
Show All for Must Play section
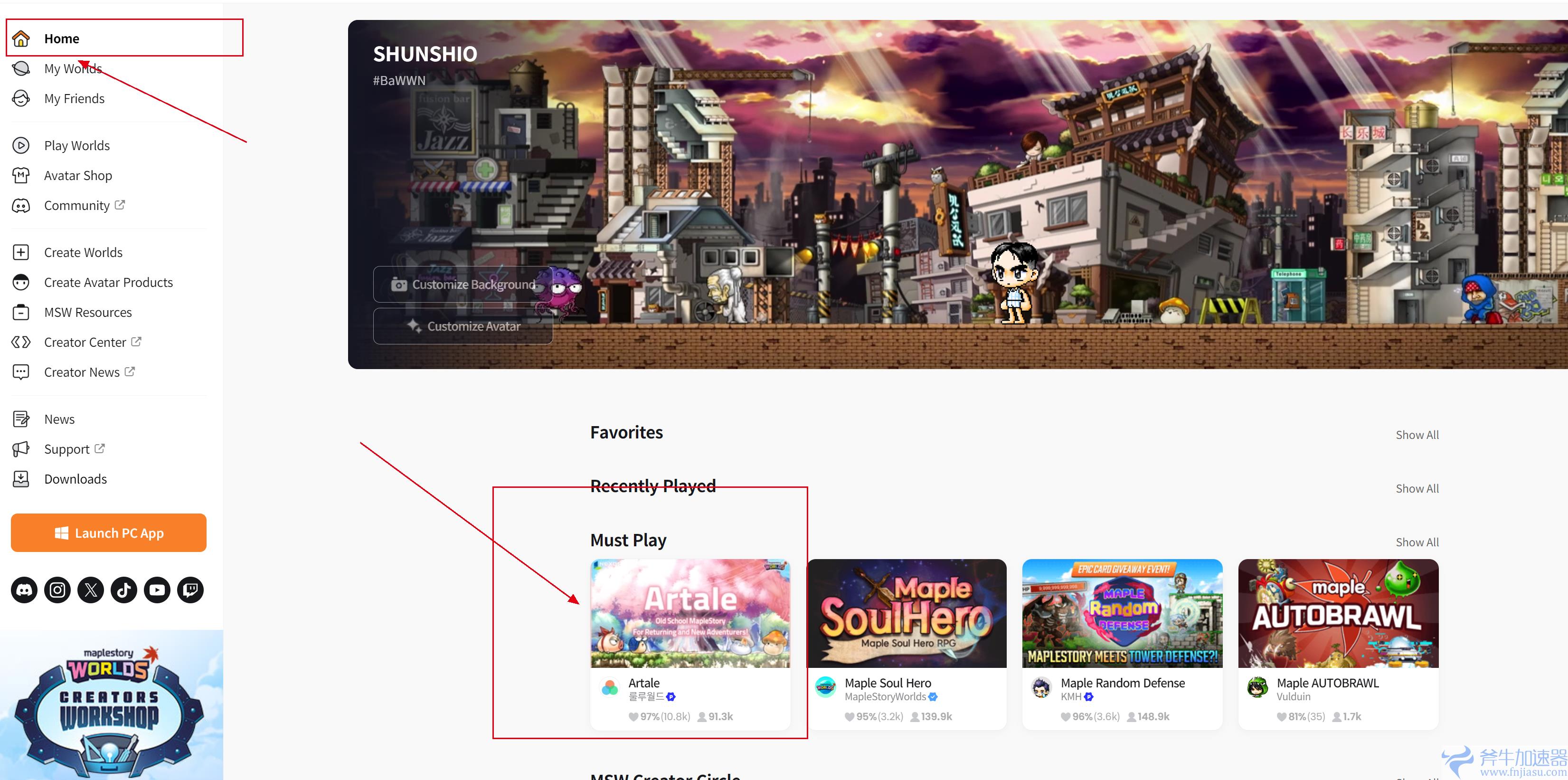(x=1417, y=542)
